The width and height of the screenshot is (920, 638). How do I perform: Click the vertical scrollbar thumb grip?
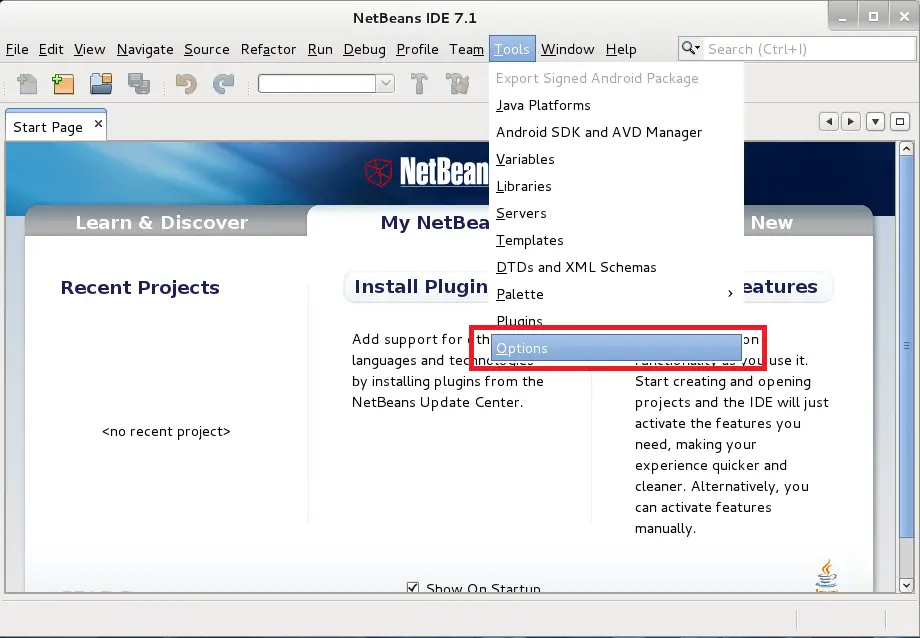907,346
